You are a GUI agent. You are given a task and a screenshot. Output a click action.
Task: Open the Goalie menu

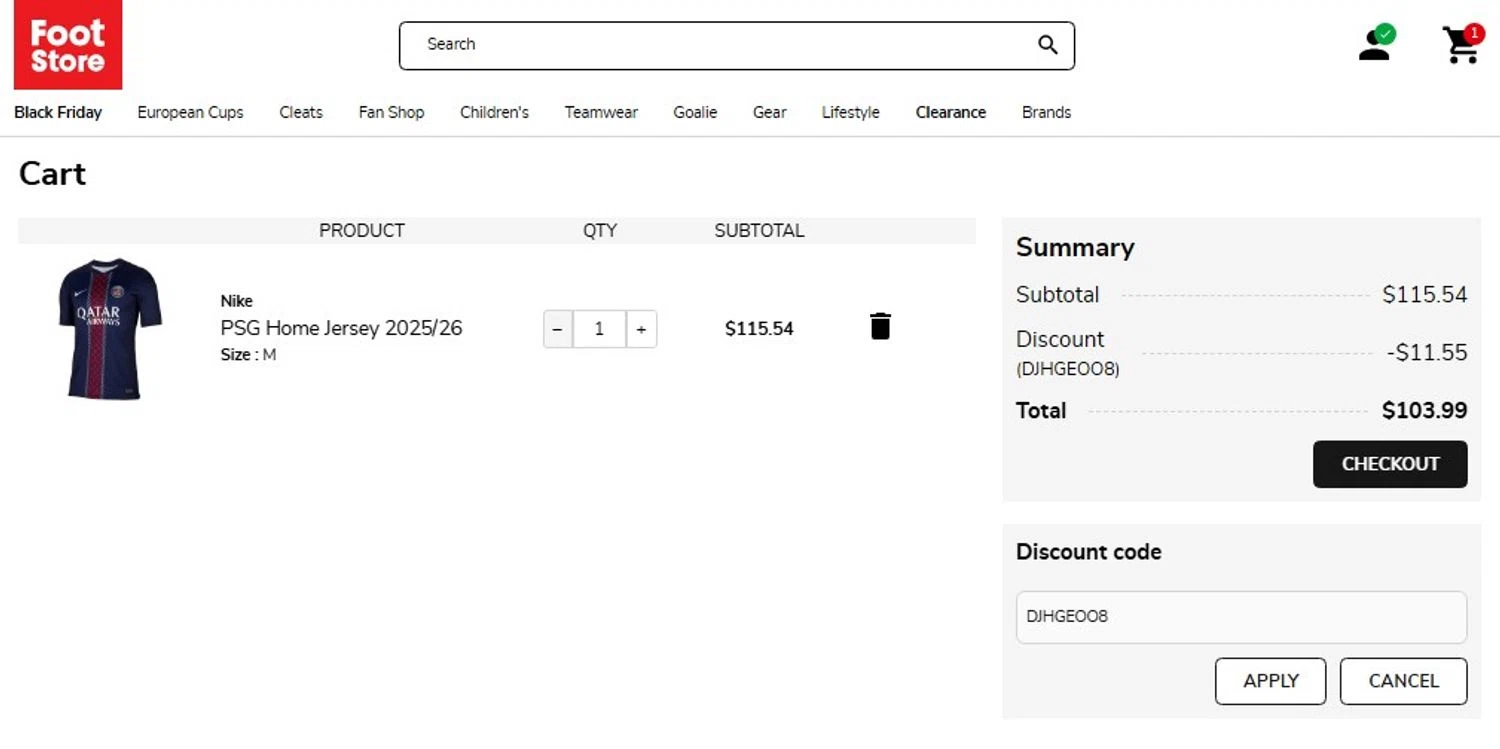(695, 112)
